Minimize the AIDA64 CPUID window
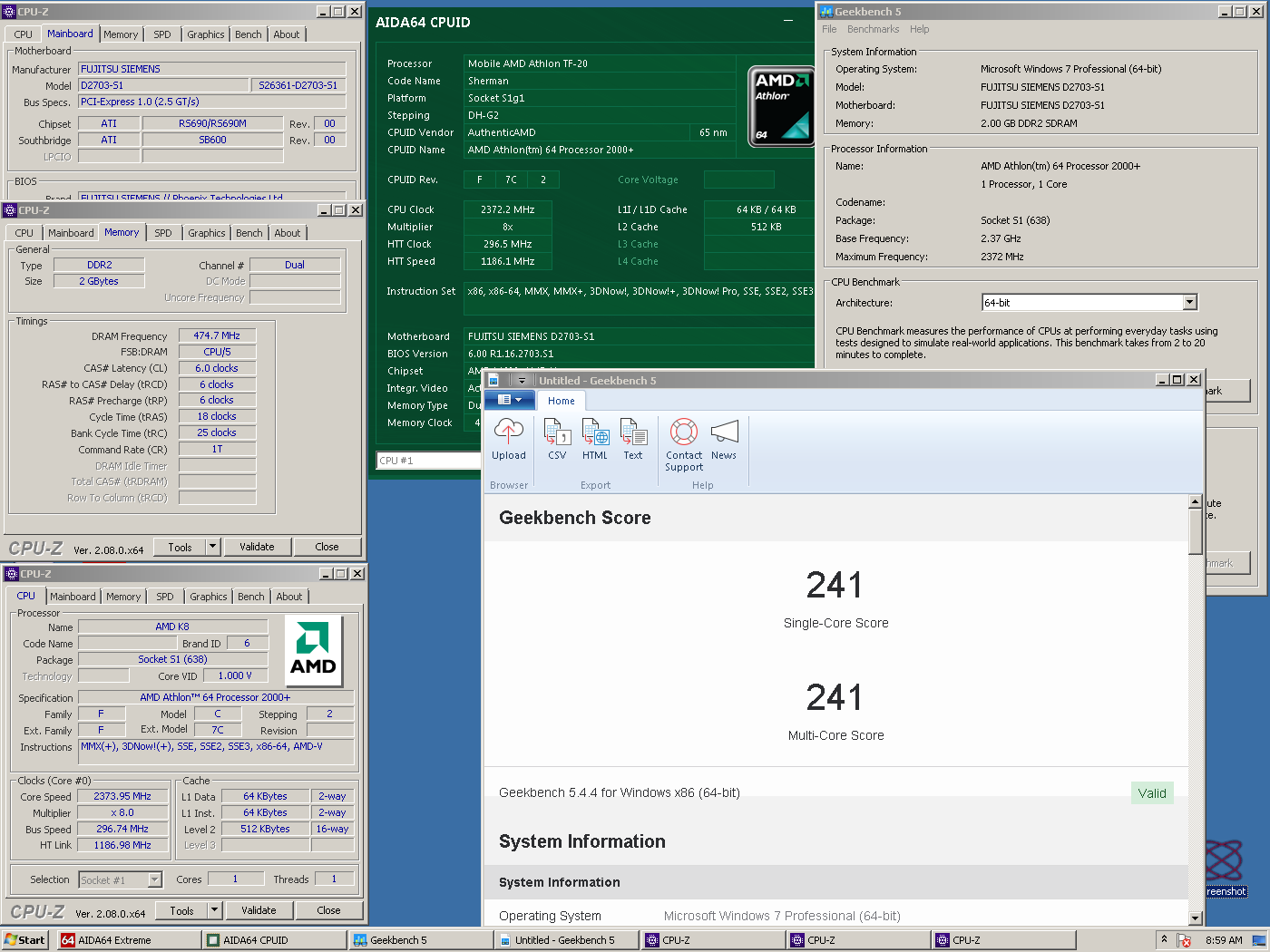This screenshot has width=1270, height=952. (786, 21)
